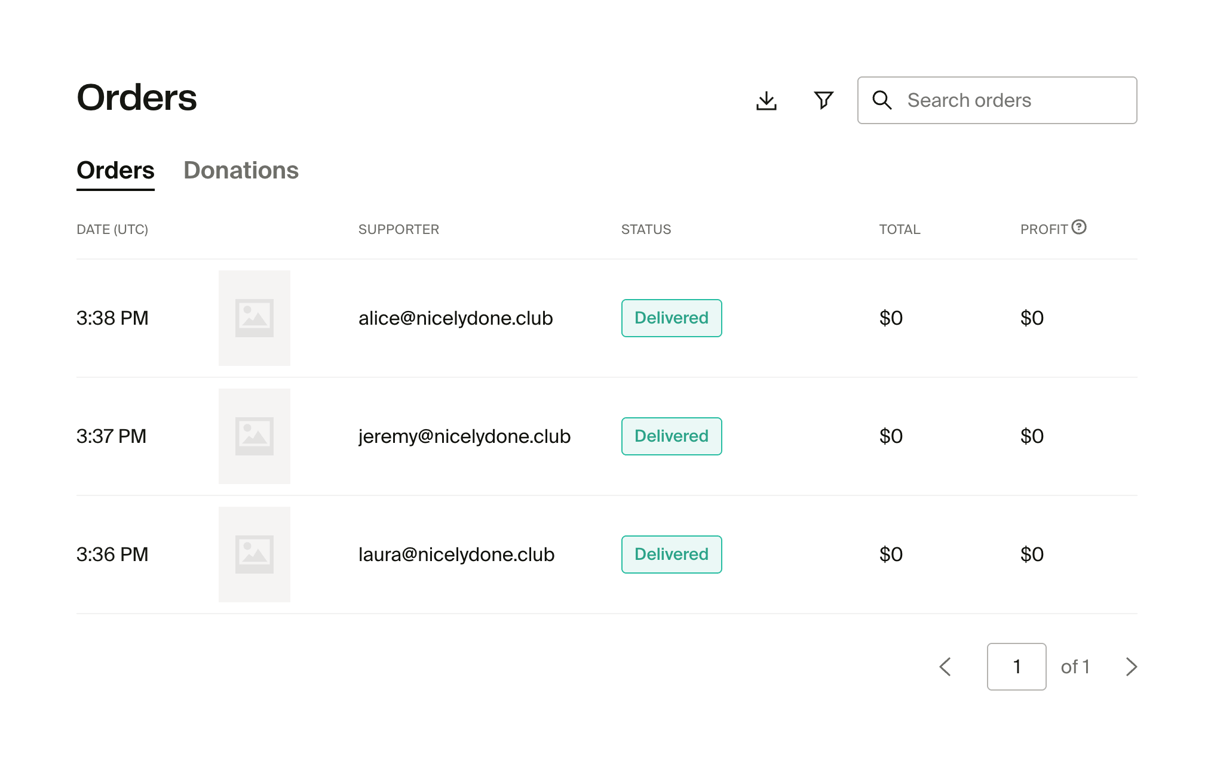Open product thumbnail for jeremy's order
Image resolution: width=1214 pixels, height=767 pixels.
click(x=254, y=436)
